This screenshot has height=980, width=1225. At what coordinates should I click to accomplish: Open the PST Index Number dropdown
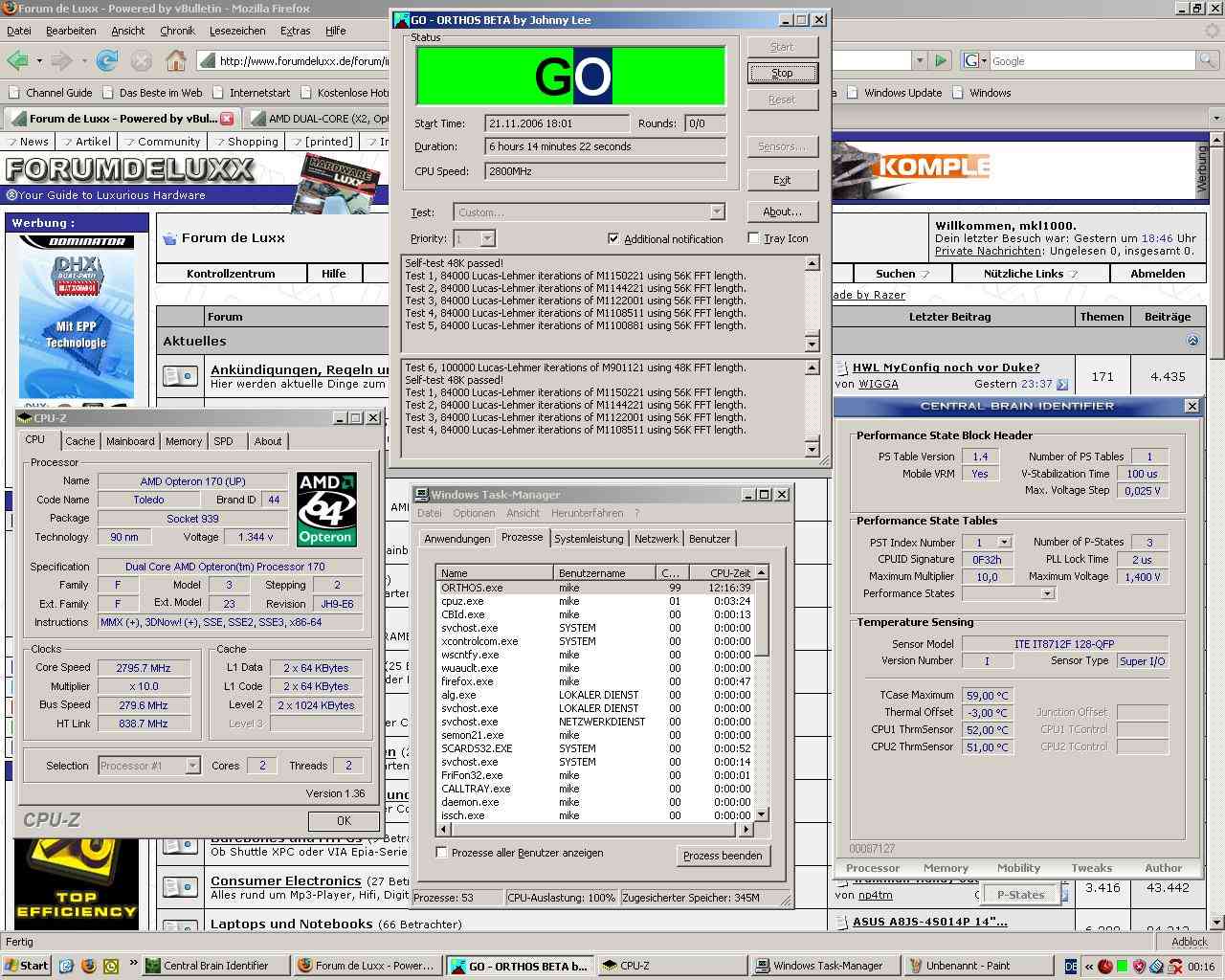[x=1004, y=542]
